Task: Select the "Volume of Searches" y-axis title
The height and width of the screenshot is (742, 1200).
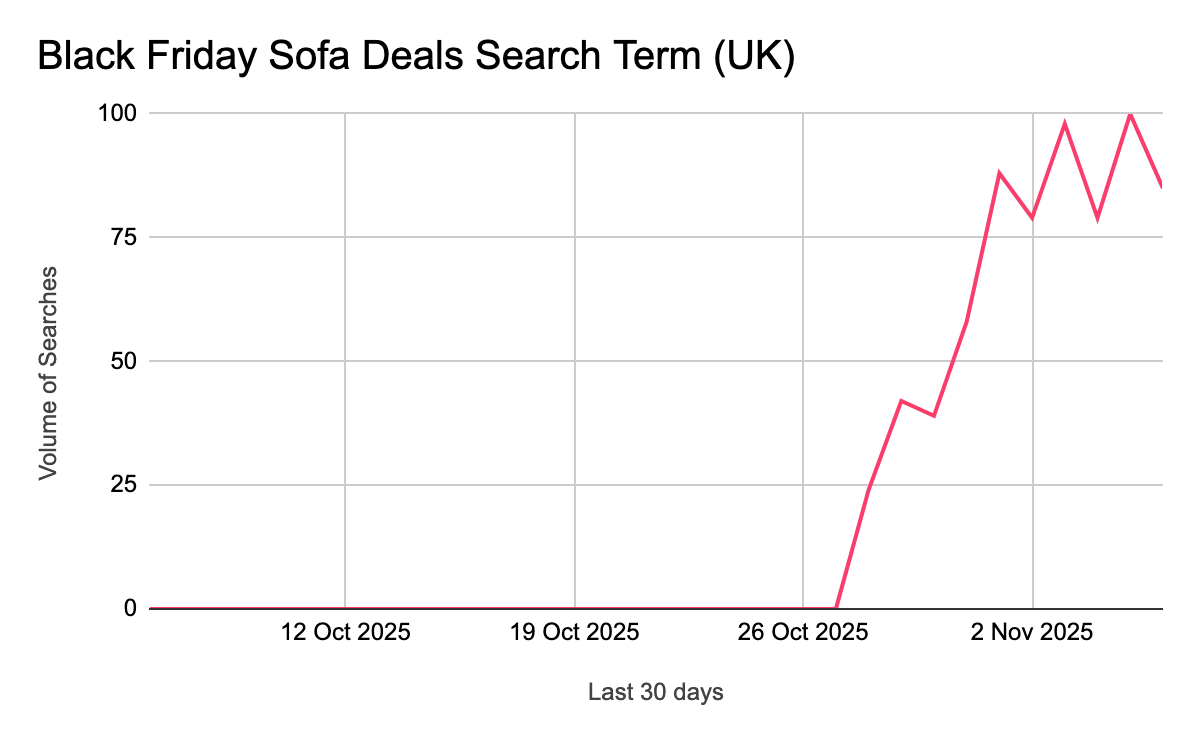Action: tap(47, 372)
